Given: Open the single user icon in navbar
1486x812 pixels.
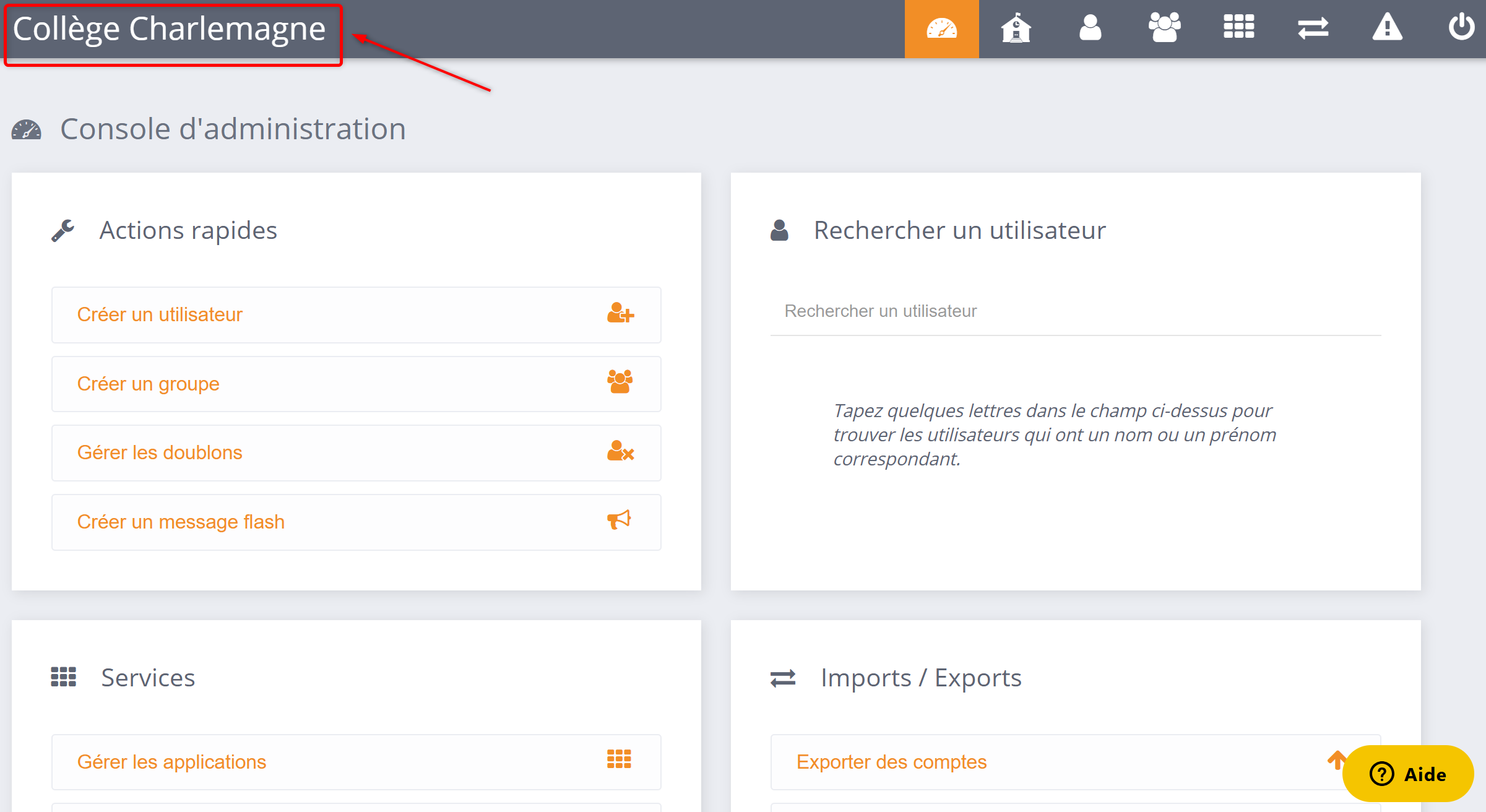Looking at the screenshot, I should point(1090,28).
